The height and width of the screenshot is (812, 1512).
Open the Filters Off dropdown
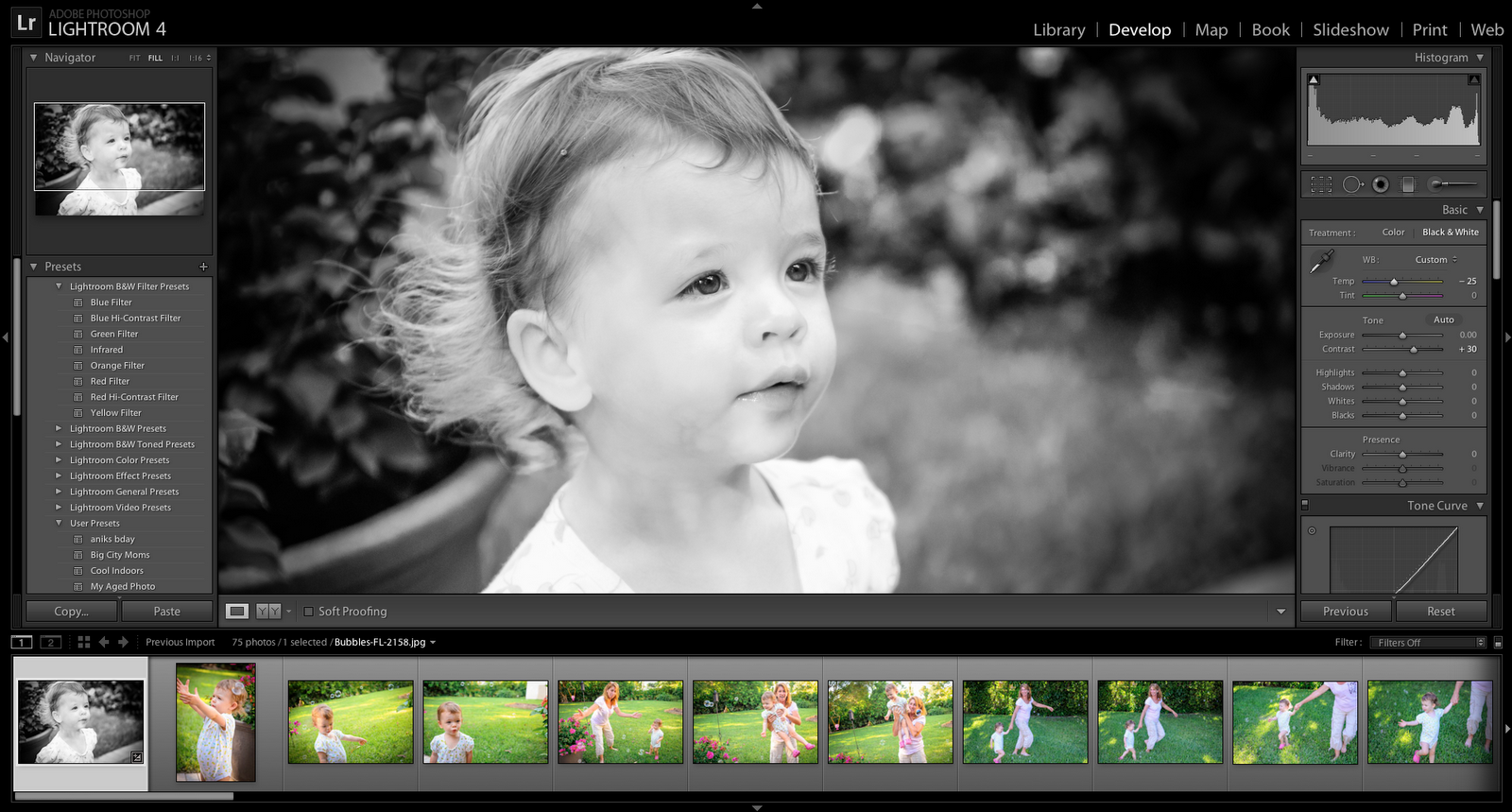pyautogui.click(x=1428, y=643)
